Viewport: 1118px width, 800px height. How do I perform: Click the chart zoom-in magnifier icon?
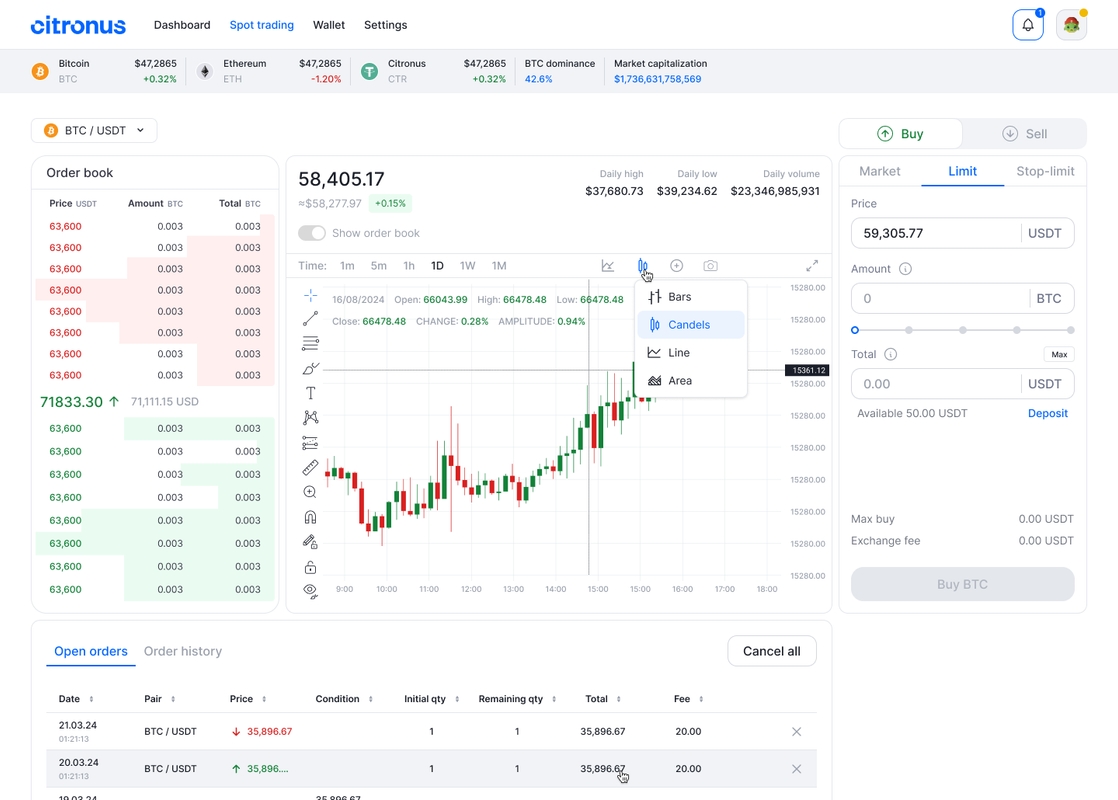click(310, 492)
